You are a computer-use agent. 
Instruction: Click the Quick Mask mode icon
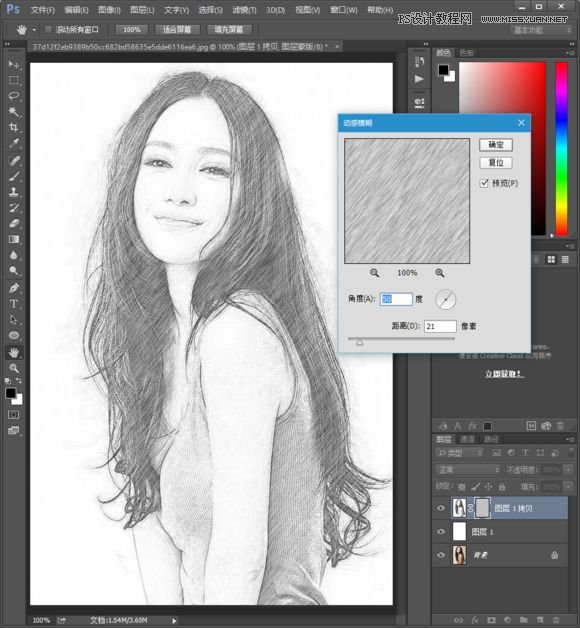pos(14,415)
